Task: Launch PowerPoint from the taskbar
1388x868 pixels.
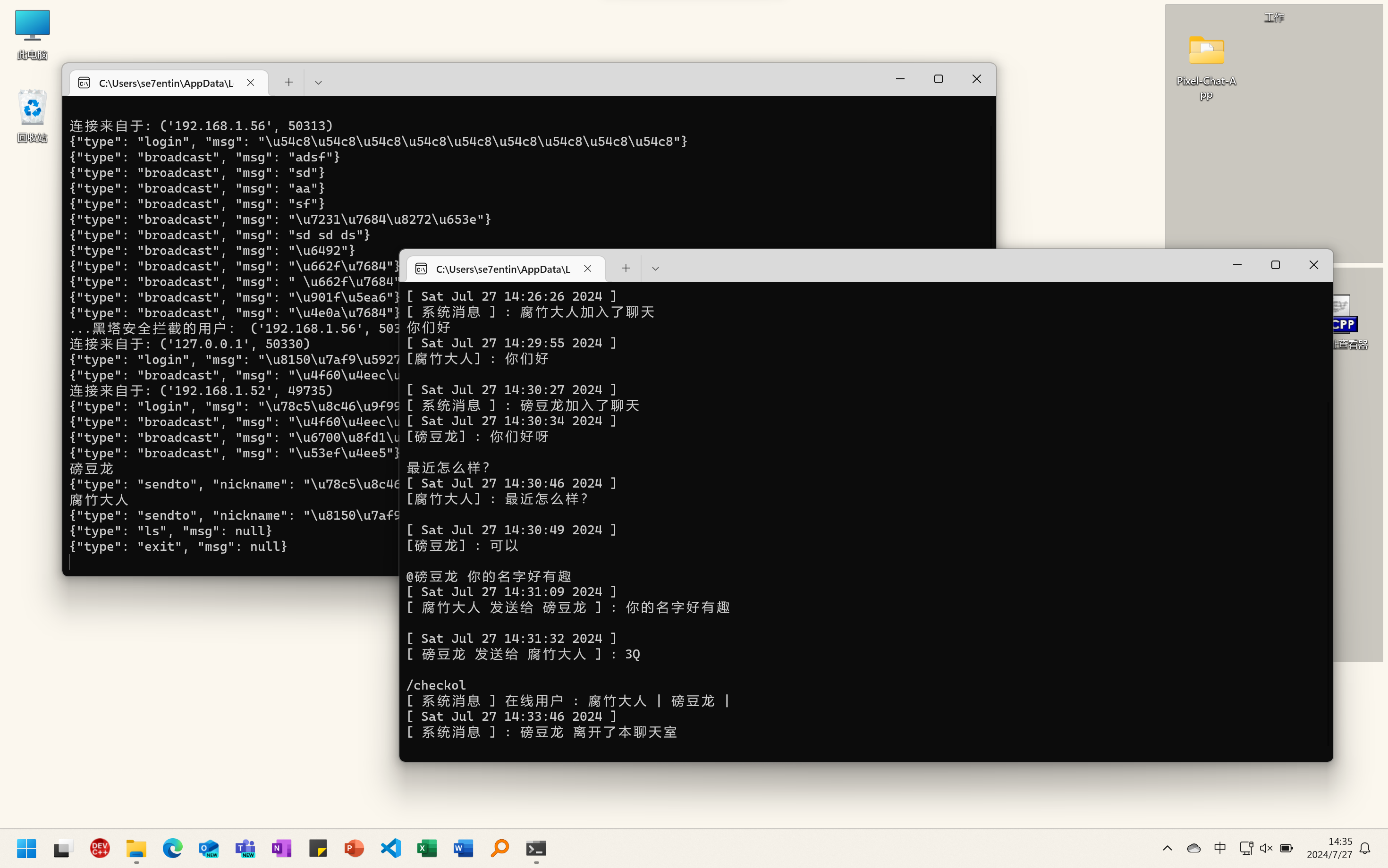Action: tap(354, 848)
